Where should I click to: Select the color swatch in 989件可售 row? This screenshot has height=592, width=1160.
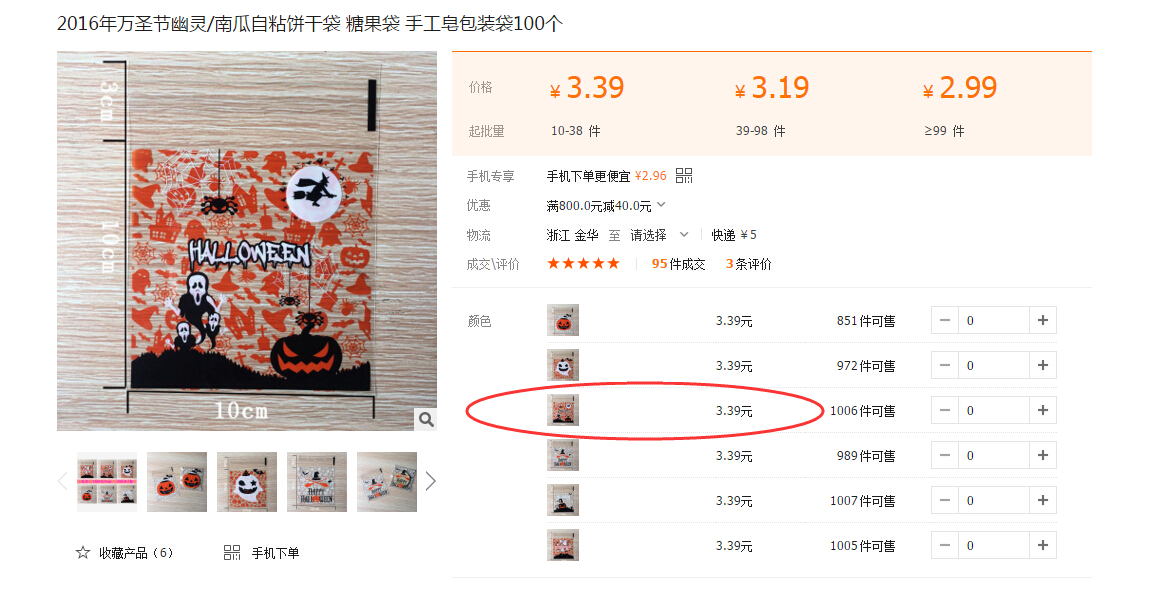(x=563, y=456)
